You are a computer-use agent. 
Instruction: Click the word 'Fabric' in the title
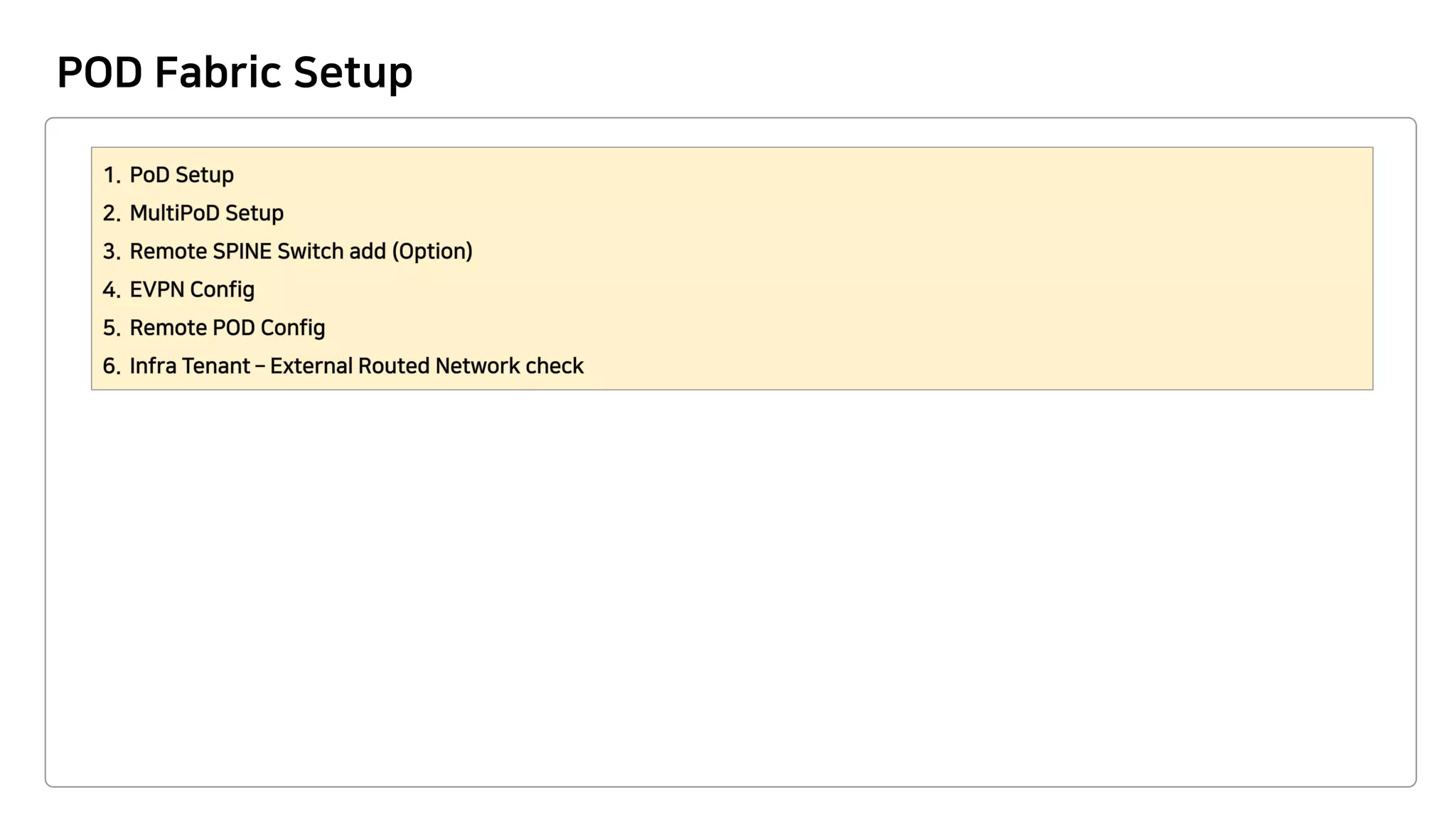[218, 73]
